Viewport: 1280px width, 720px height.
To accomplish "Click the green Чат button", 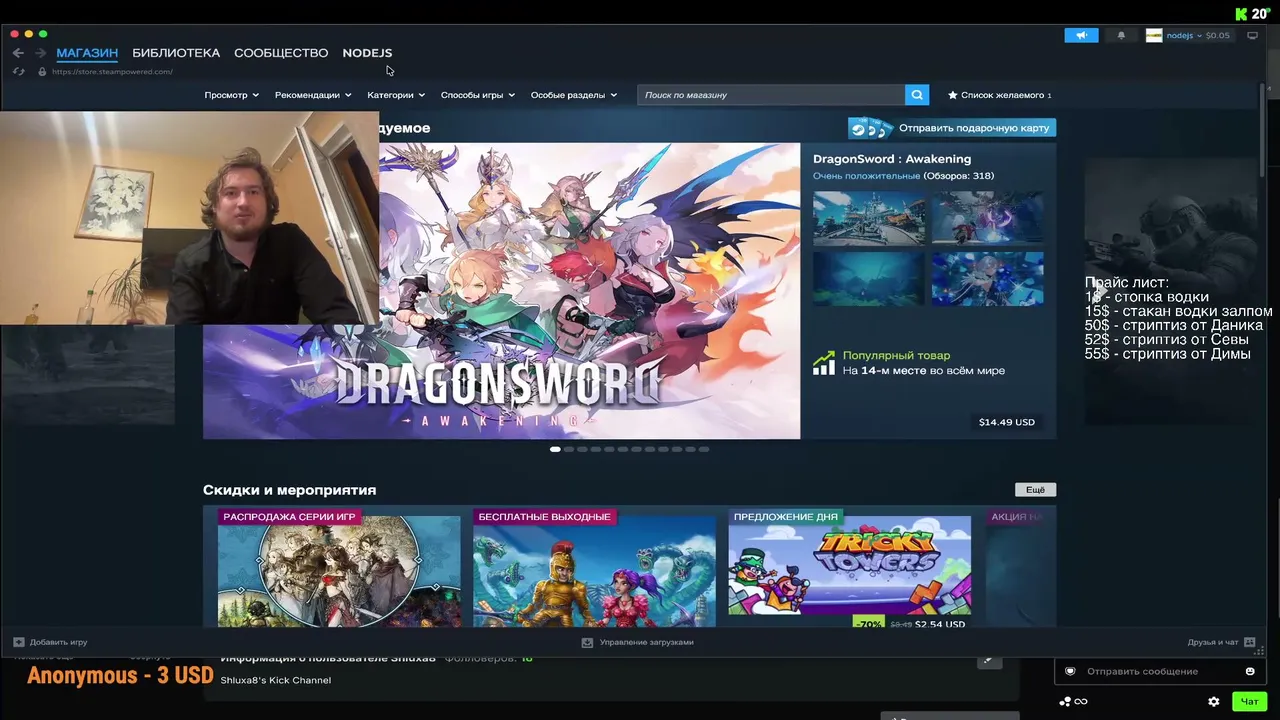I will click(1250, 702).
